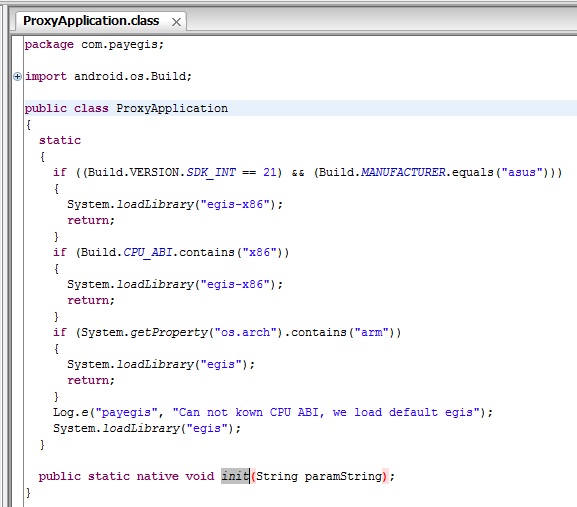Close the ProxyApplication.class tab
Image resolution: width=577 pixels, height=507 pixels.
pos(176,22)
